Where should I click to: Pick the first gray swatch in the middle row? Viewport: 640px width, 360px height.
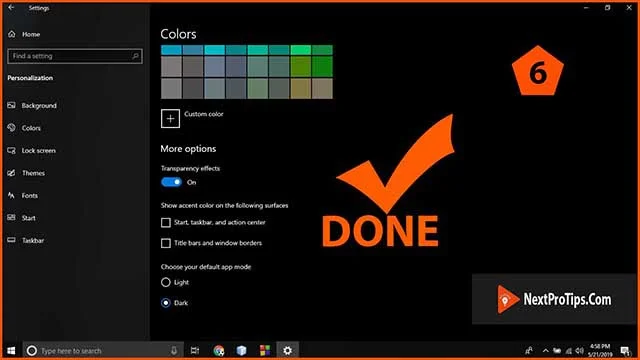[171, 67]
